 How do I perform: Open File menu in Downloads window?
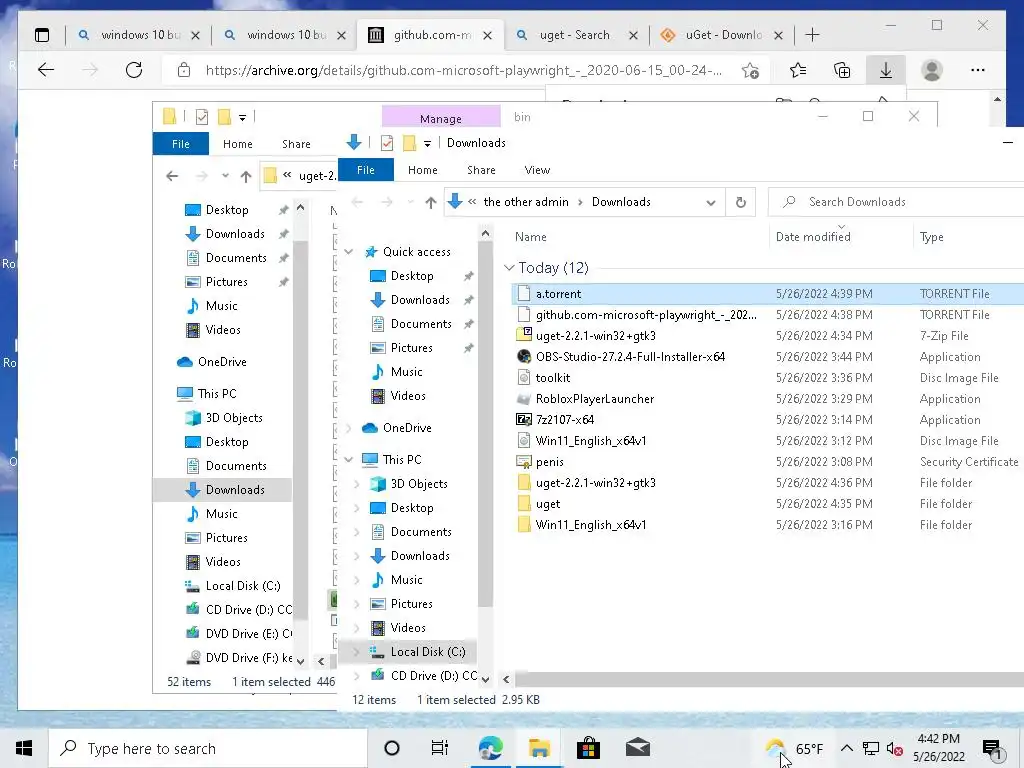coord(366,170)
